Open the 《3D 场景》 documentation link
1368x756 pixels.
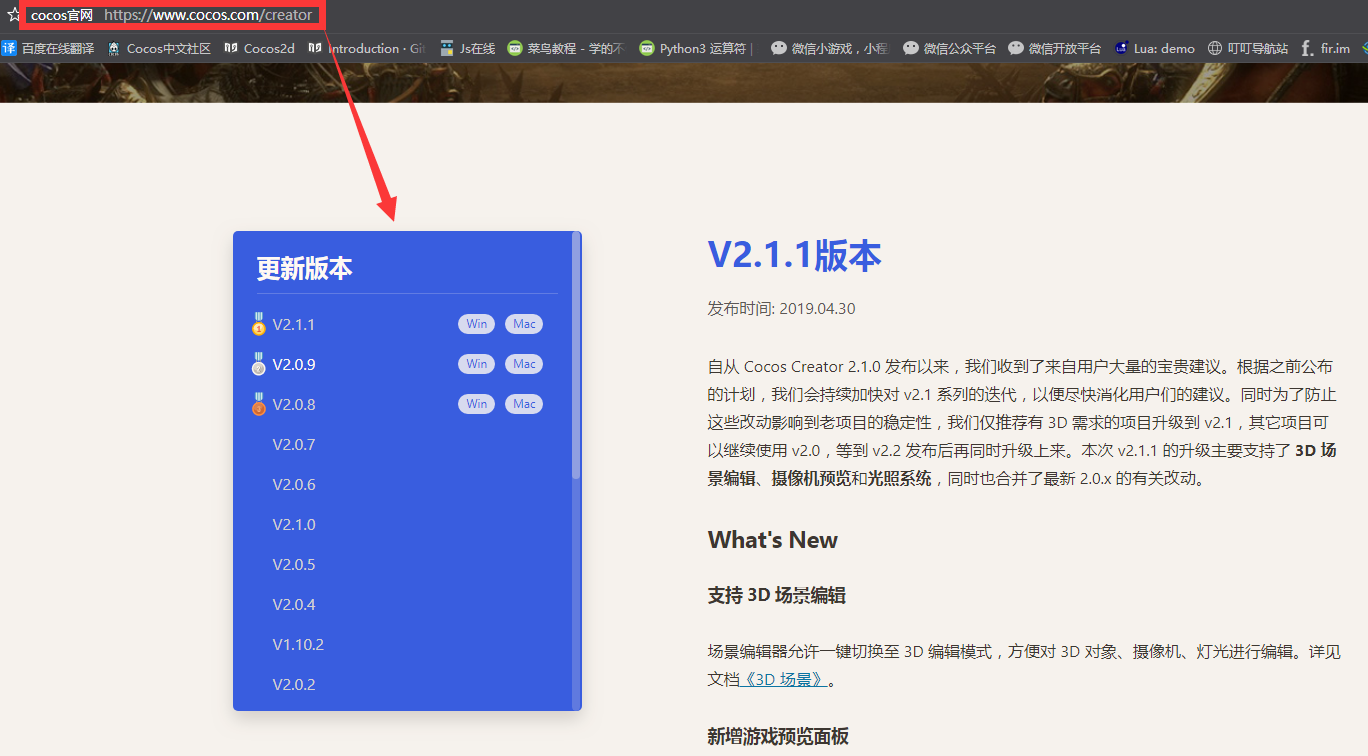(785, 680)
